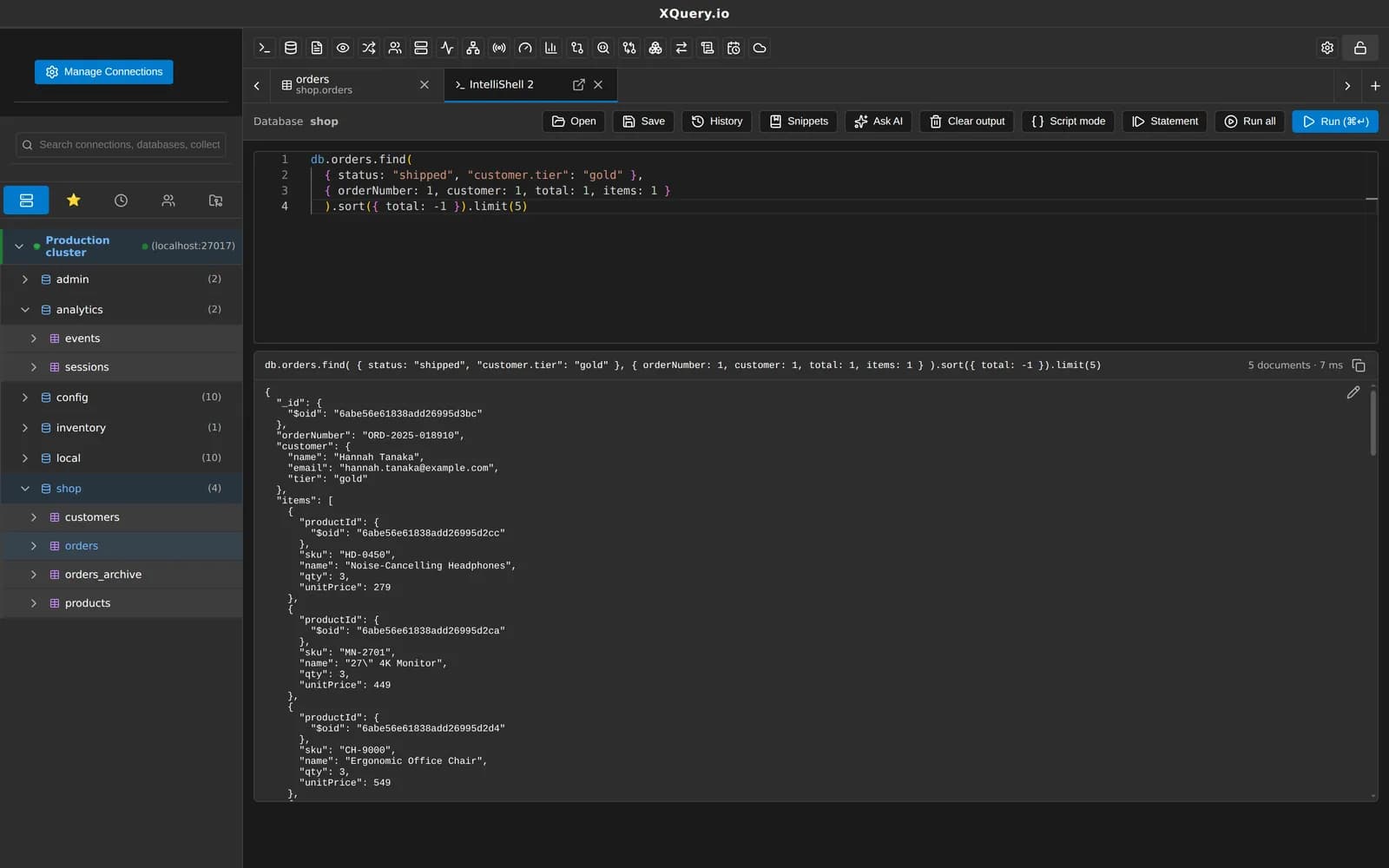Click the database cylinder toolbar icon
Screen dimensions: 1389x868
pos(291,48)
